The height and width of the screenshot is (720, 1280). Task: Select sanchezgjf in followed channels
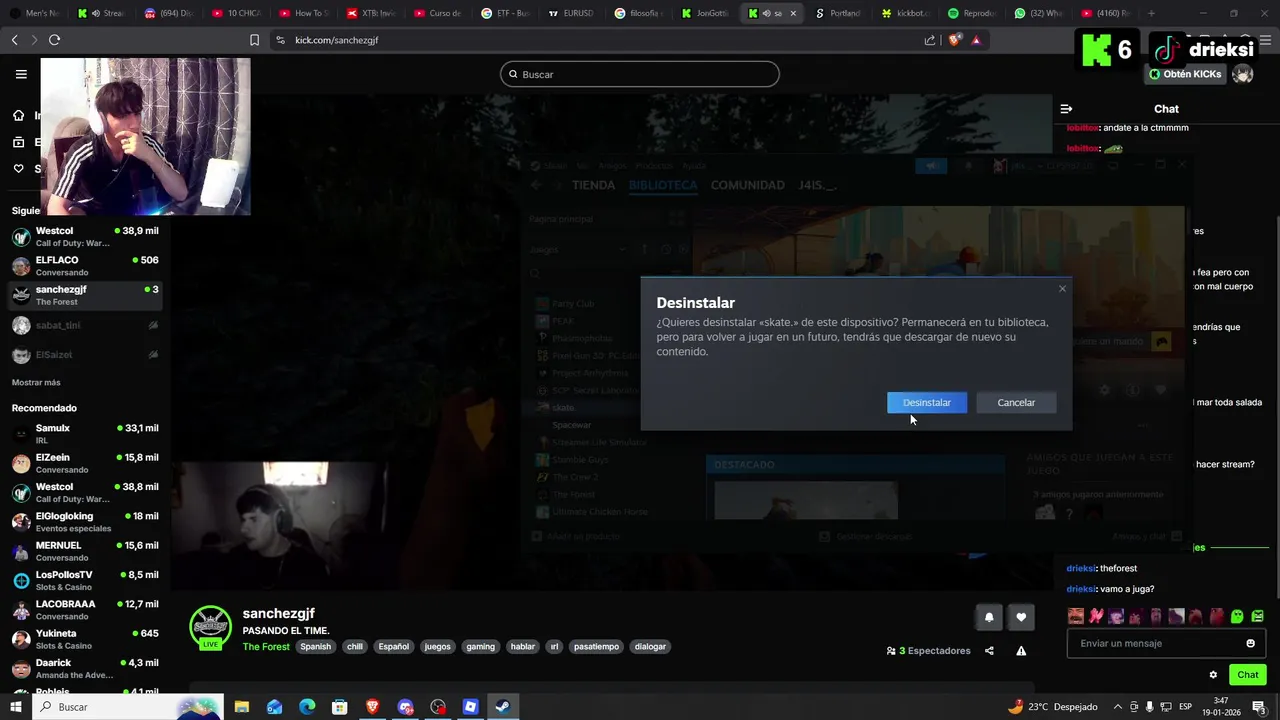(x=85, y=295)
